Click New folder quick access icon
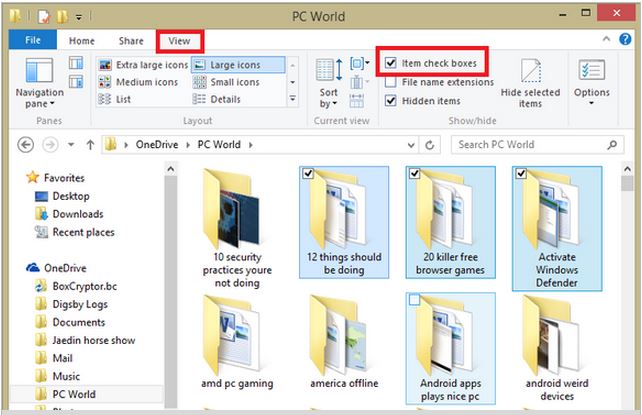 tap(62, 16)
